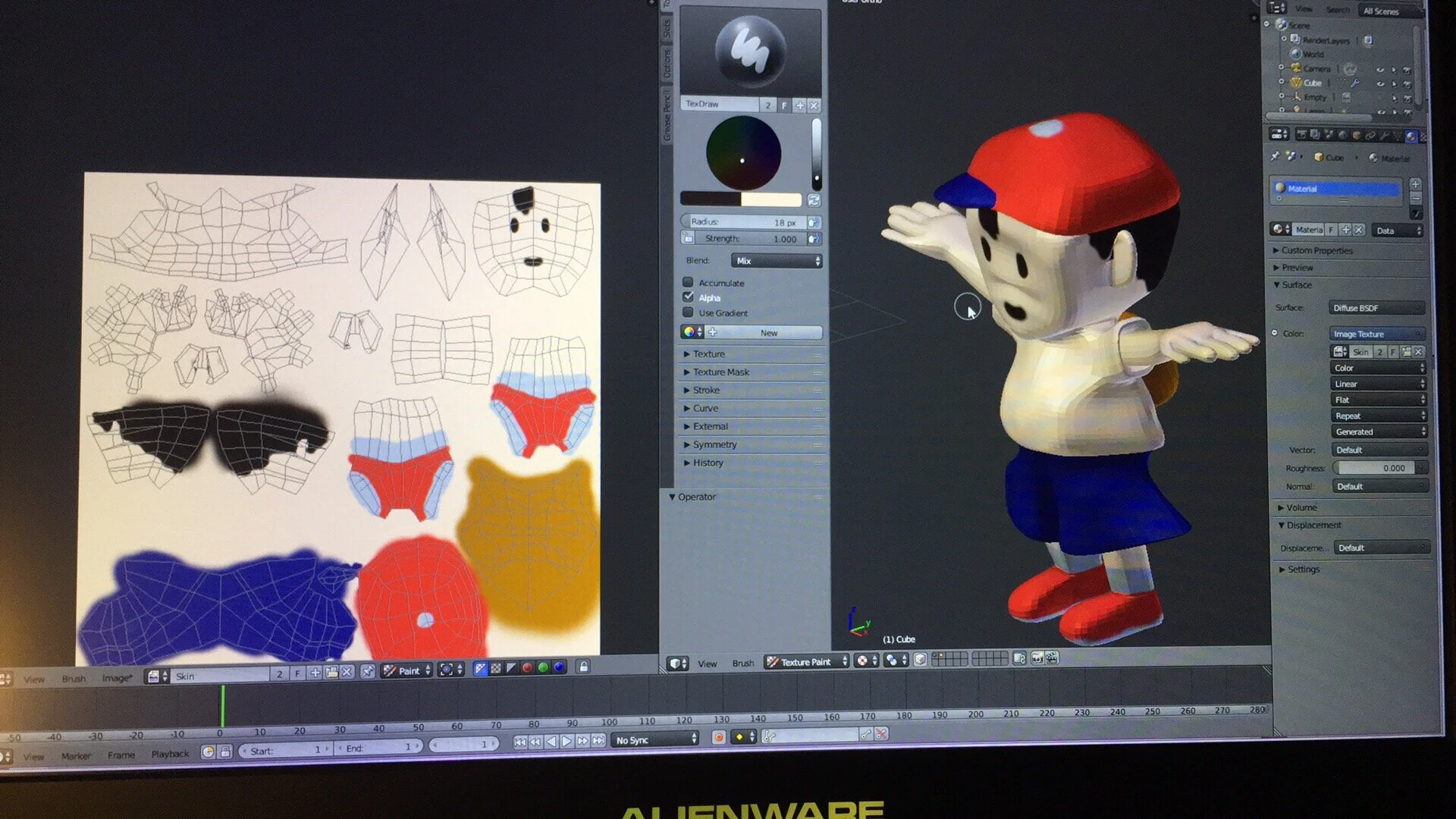Click the brush color wheel
This screenshot has width=1456, height=819.
(743, 153)
